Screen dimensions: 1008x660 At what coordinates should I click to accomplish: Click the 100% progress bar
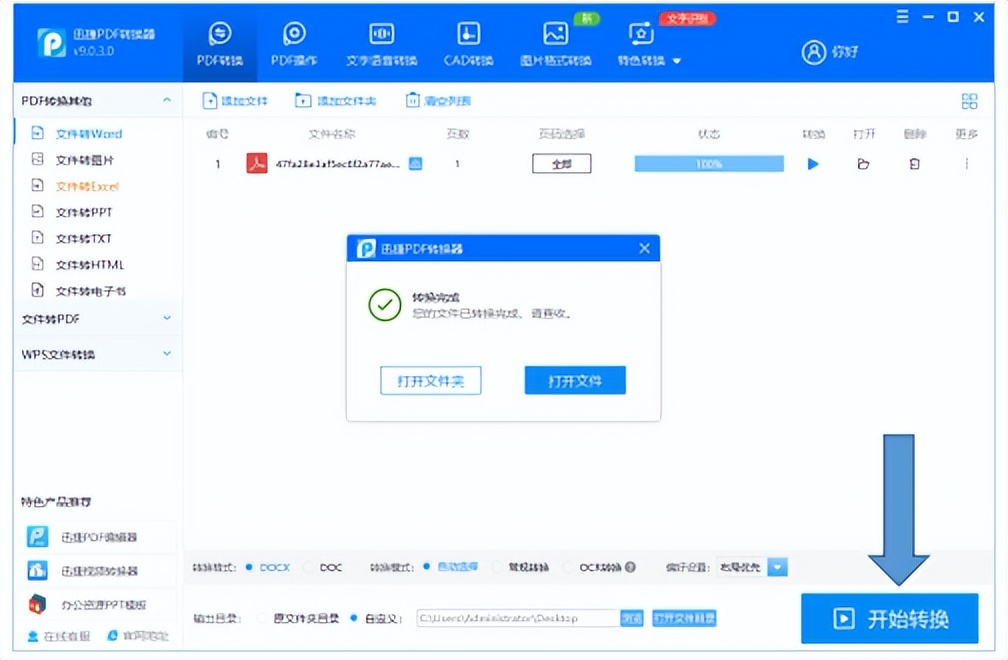(x=709, y=164)
